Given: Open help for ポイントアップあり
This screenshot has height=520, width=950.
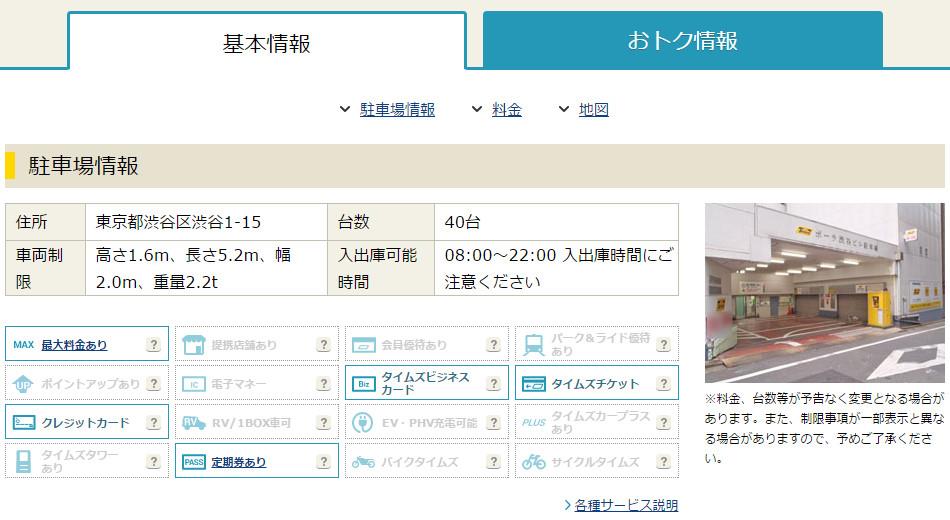Looking at the screenshot, I should click(154, 384).
